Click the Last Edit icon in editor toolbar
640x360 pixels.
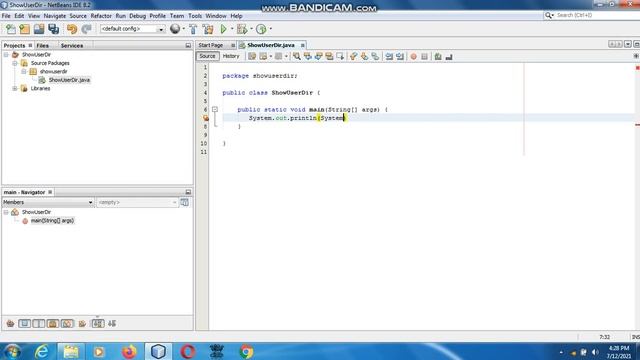tap(252, 57)
